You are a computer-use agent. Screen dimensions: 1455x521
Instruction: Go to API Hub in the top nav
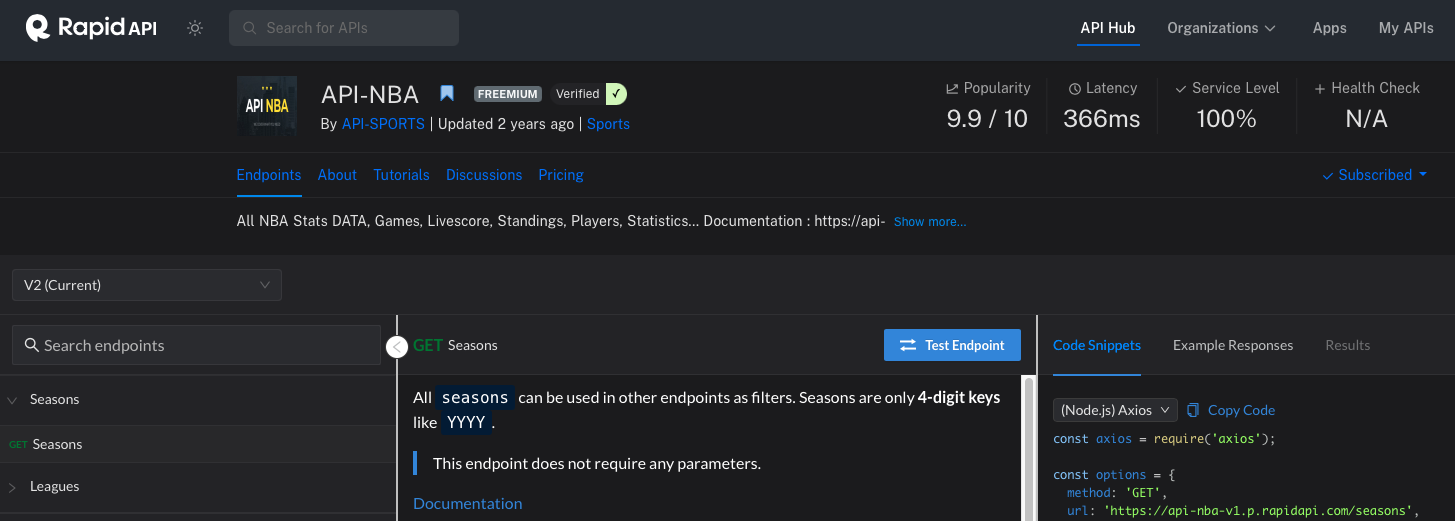coord(1108,28)
